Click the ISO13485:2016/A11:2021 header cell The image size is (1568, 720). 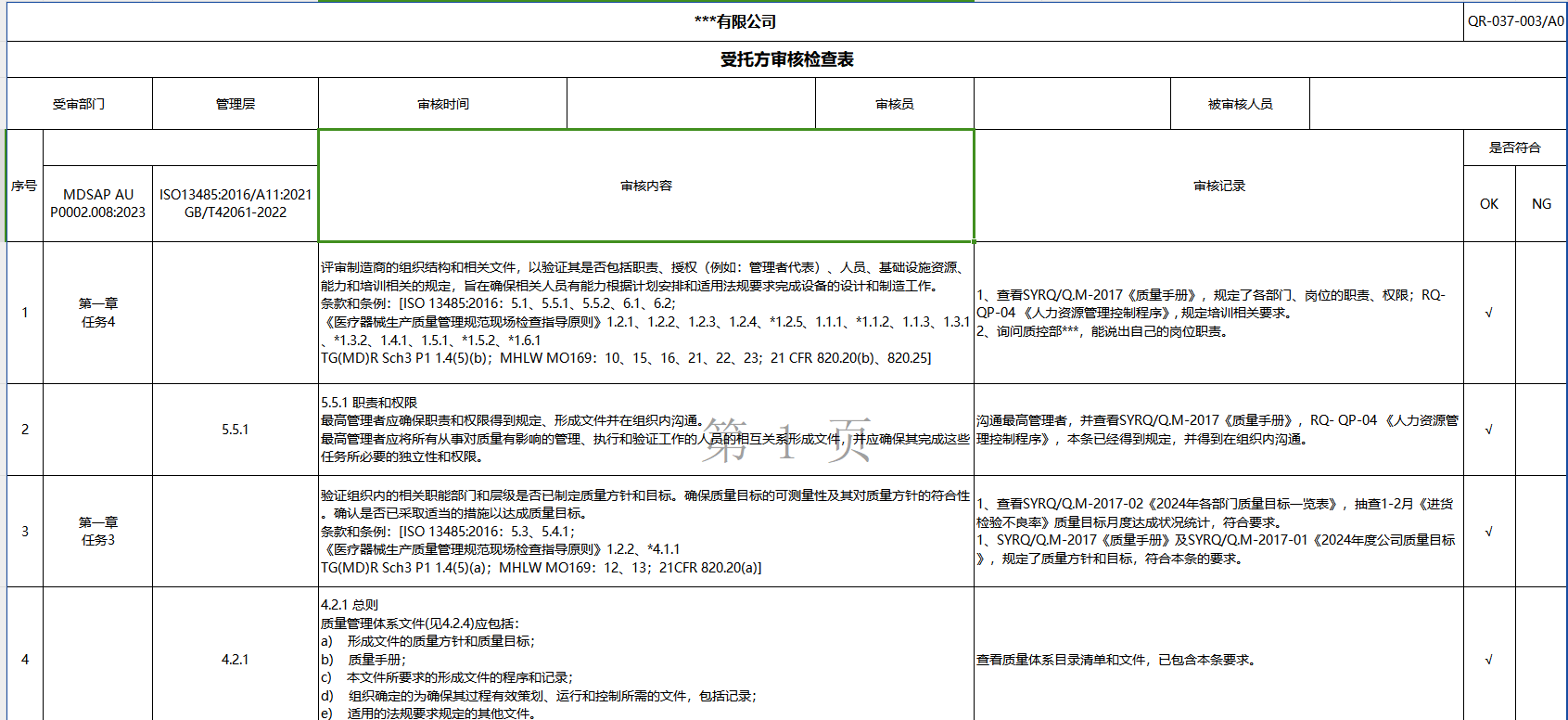pos(236,203)
